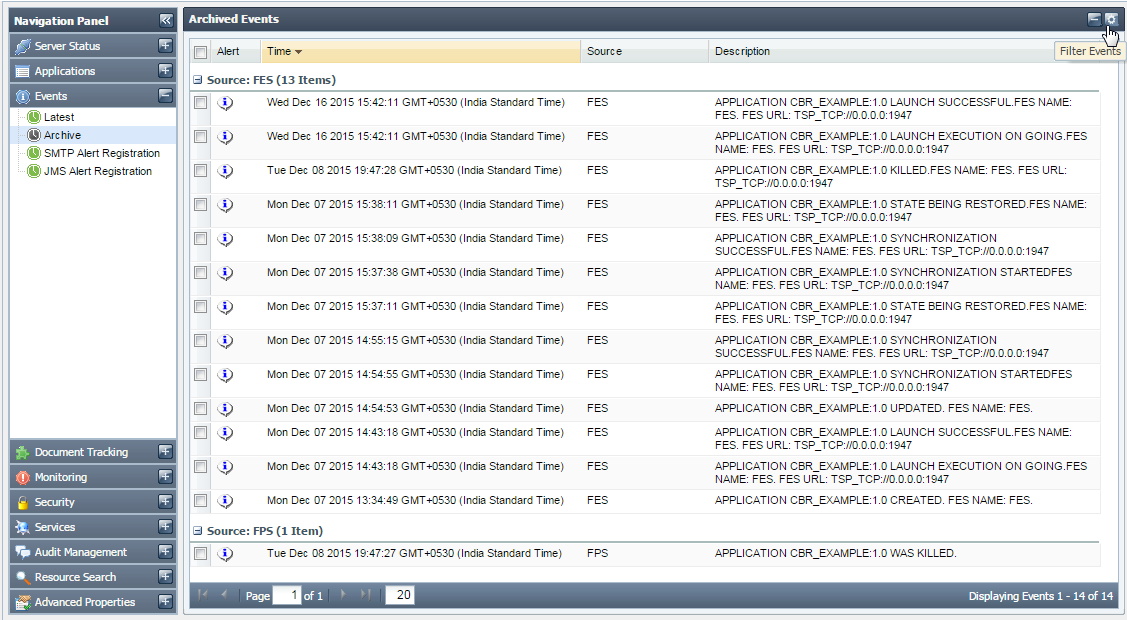Toggle the select-all checkbox in table header
This screenshot has width=1127, height=620.
pyautogui.click(x=201, y=52)
